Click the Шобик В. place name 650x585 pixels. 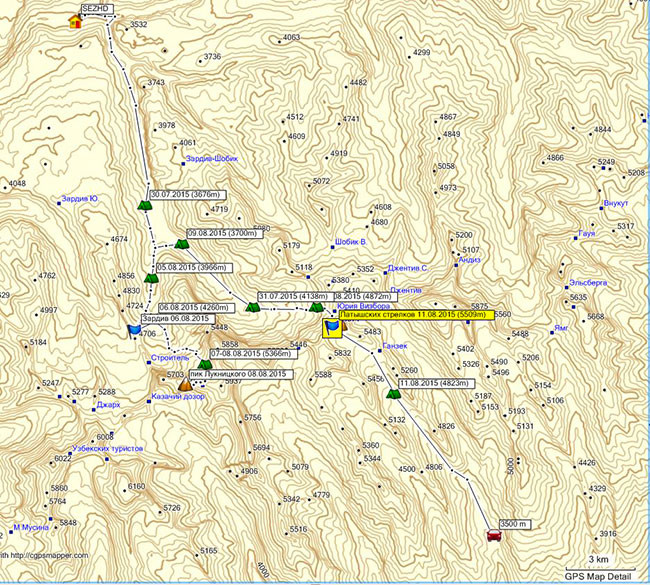click(x=352, y=242)
